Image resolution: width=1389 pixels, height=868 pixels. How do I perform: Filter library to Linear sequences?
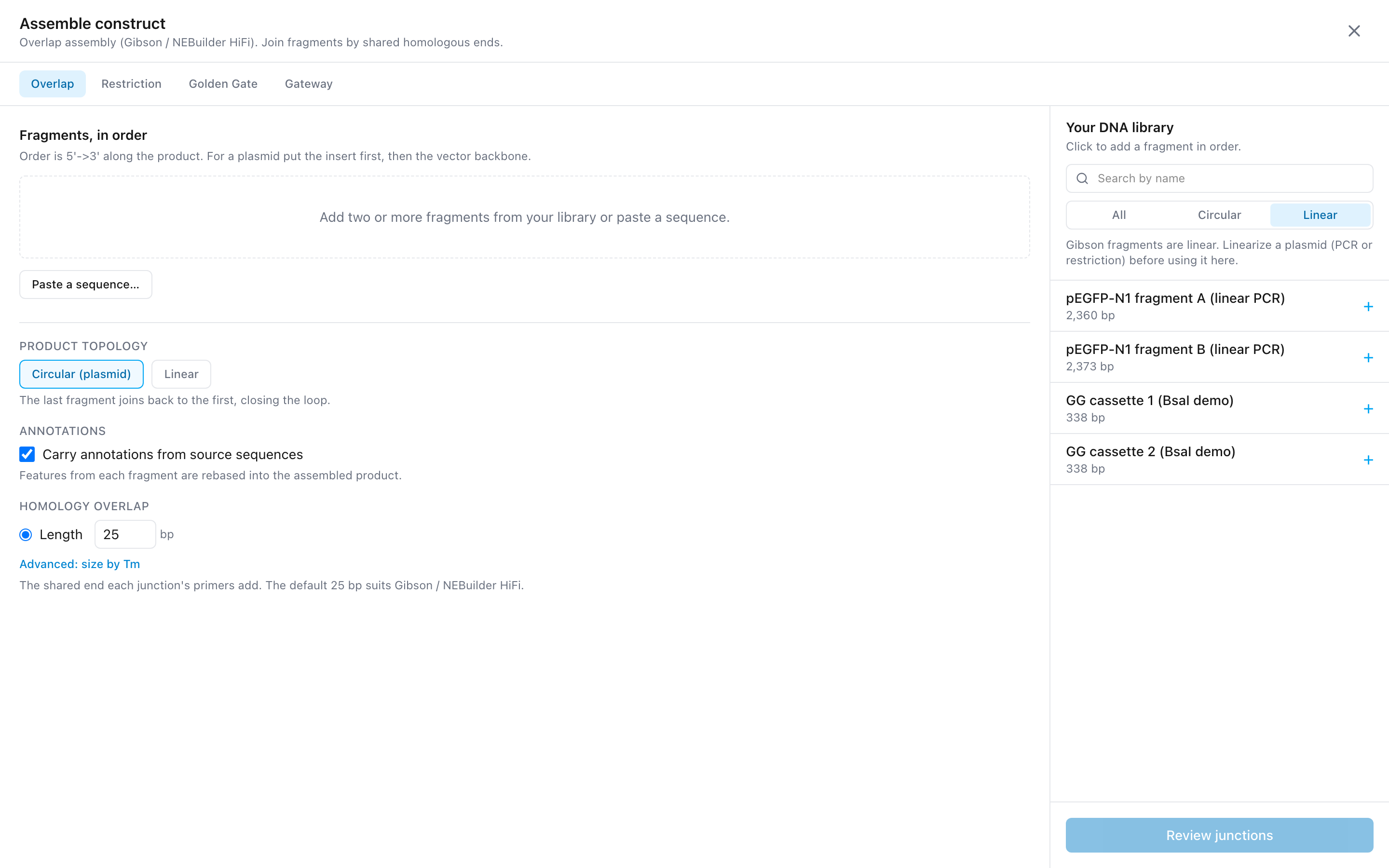point(1320,215)
